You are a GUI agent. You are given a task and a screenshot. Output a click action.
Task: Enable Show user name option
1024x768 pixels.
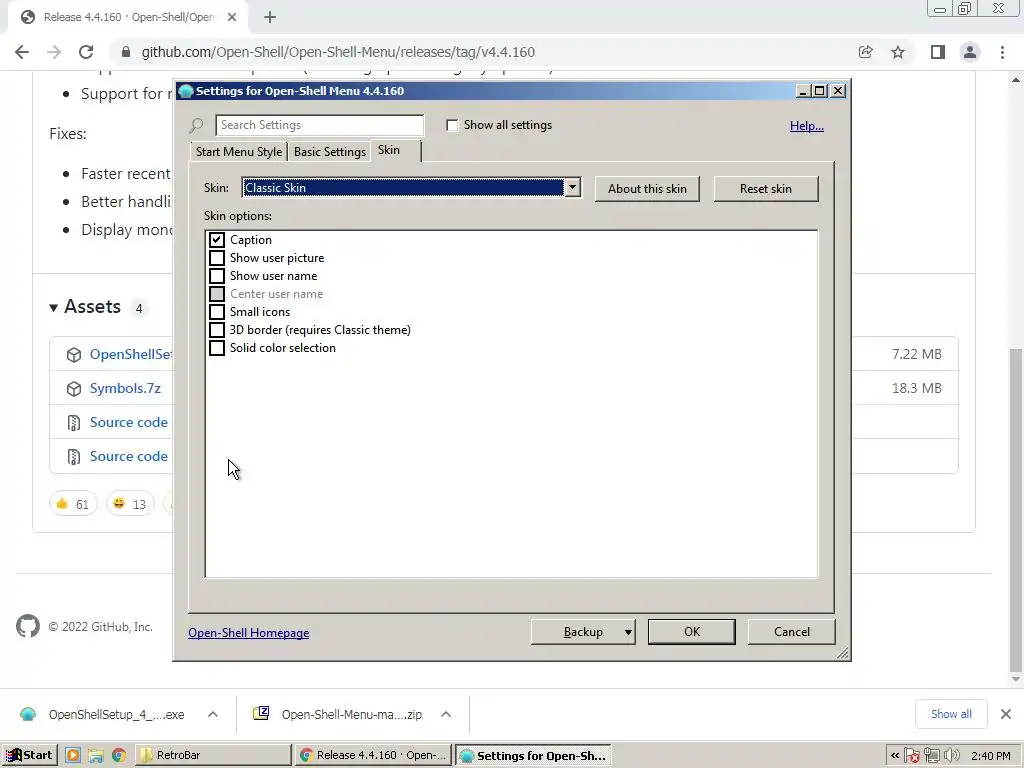[217, 276]
